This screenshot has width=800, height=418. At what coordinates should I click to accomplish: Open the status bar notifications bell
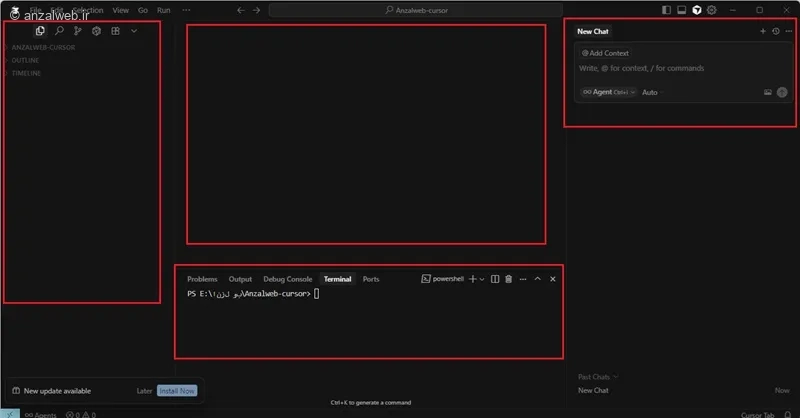point(788,414)
